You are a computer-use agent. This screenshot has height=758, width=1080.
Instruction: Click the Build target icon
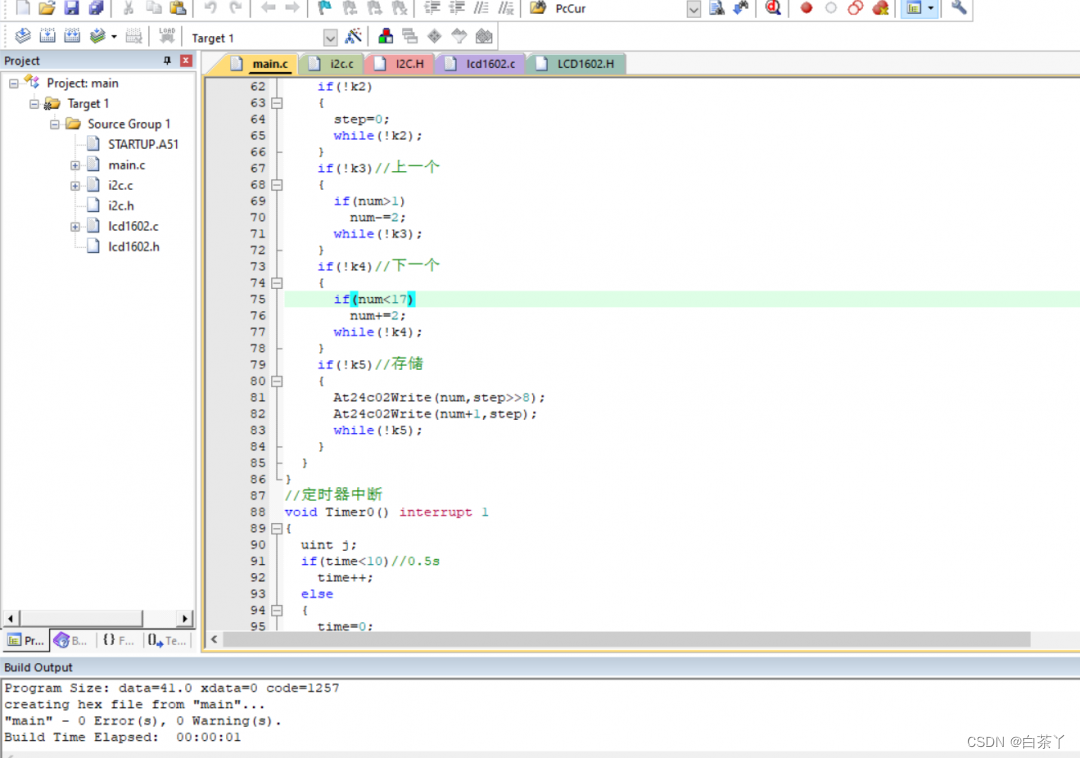click(x=47, y=37)
